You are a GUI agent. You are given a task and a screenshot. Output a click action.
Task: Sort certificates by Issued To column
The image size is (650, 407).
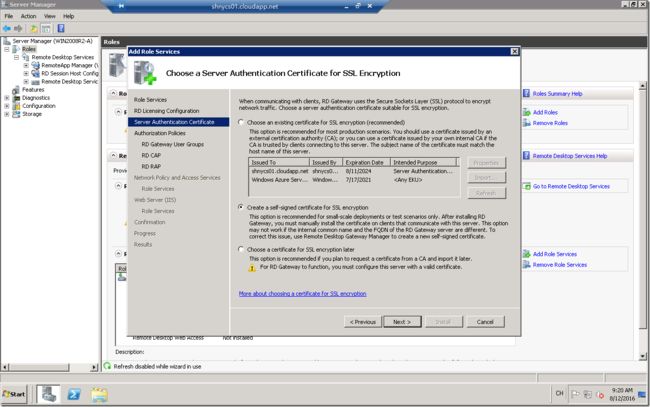click(x=279, y=162)
